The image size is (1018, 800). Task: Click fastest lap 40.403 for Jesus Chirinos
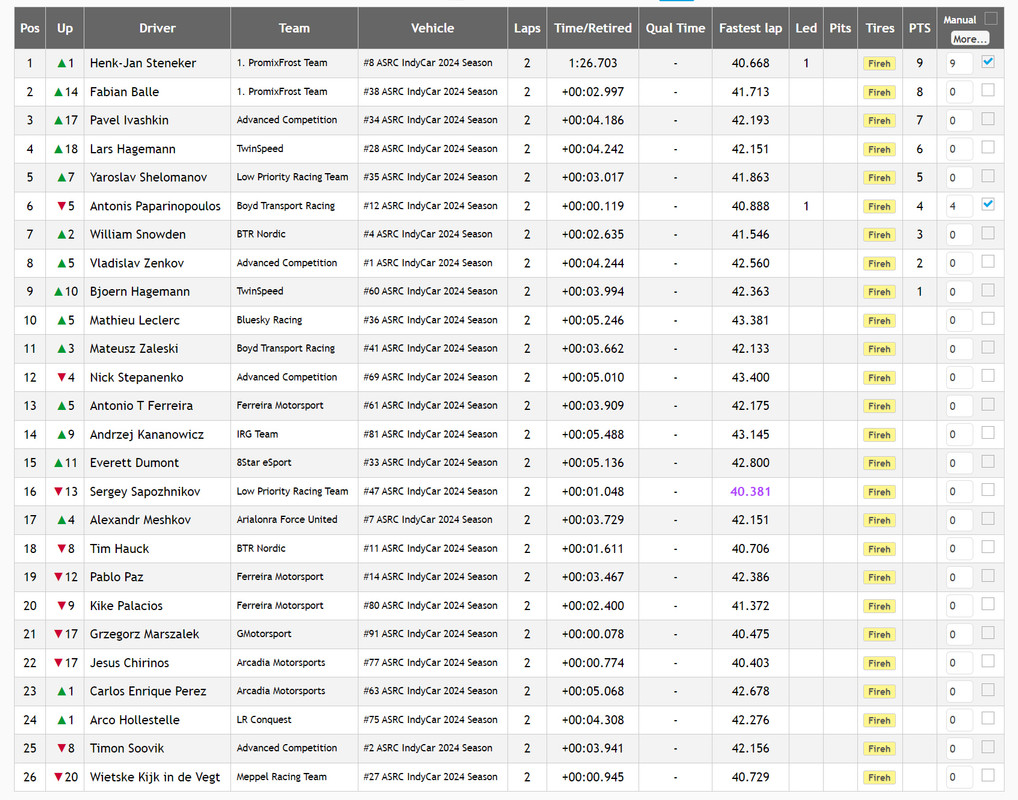751,663
